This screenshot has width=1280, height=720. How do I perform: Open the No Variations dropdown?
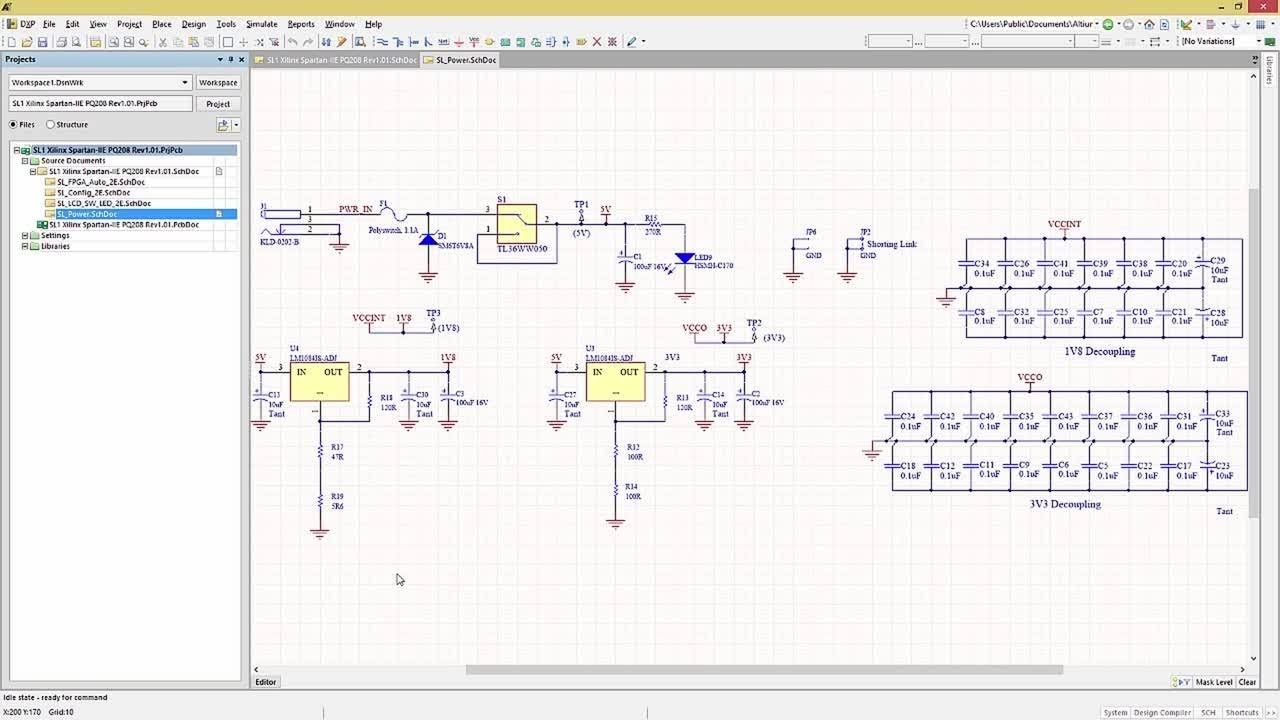point(1259,41)
